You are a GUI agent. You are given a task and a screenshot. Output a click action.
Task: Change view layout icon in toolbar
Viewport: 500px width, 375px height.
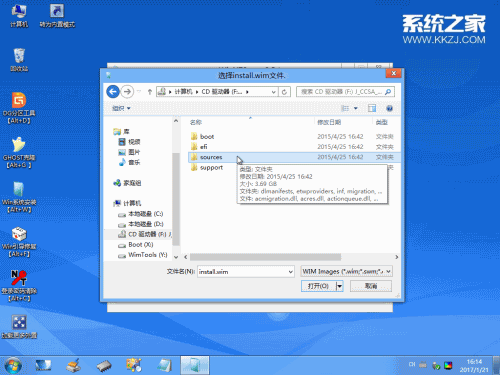coord(345,108)
